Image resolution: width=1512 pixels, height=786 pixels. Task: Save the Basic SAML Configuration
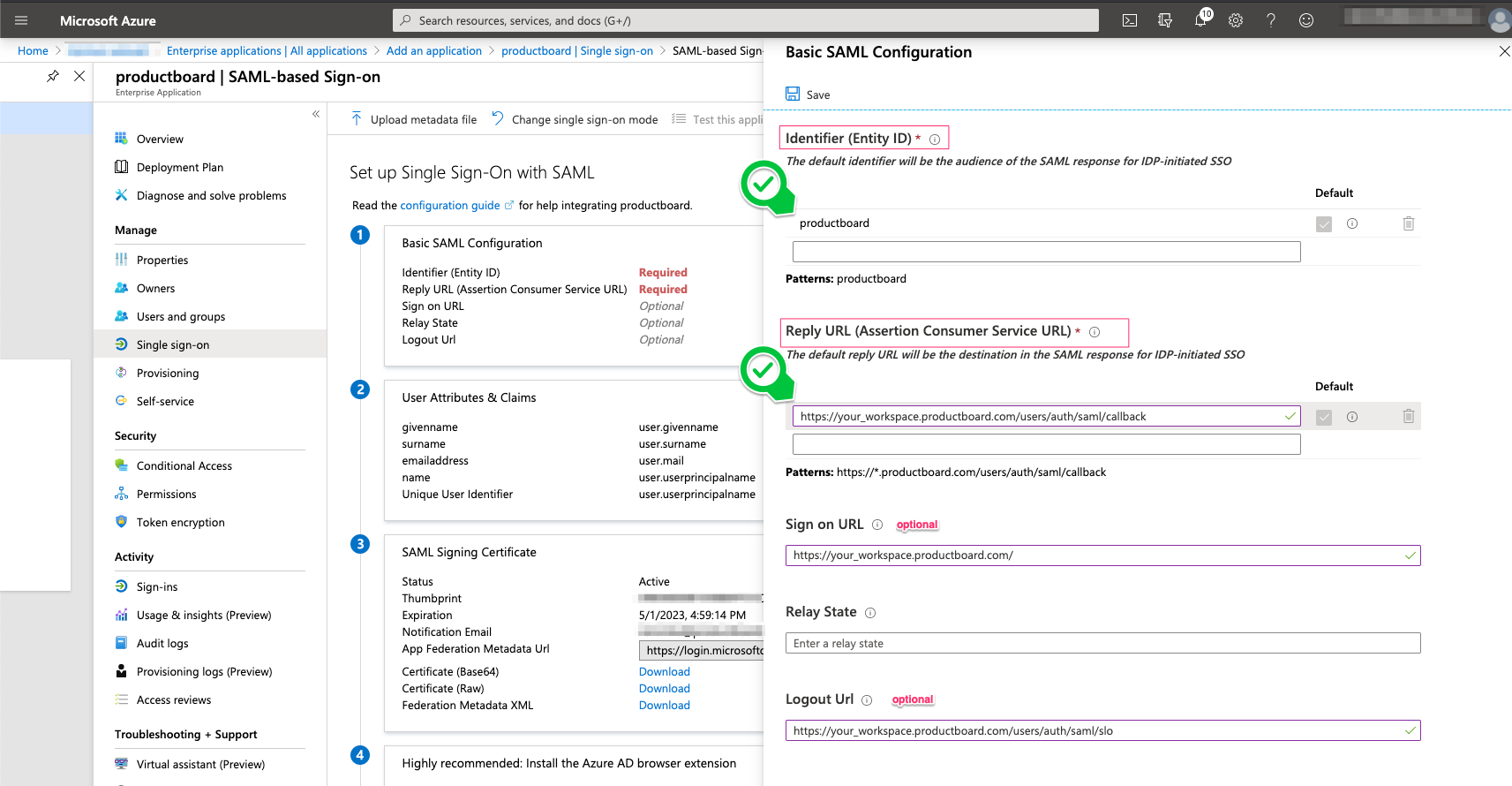pos(808,94)
